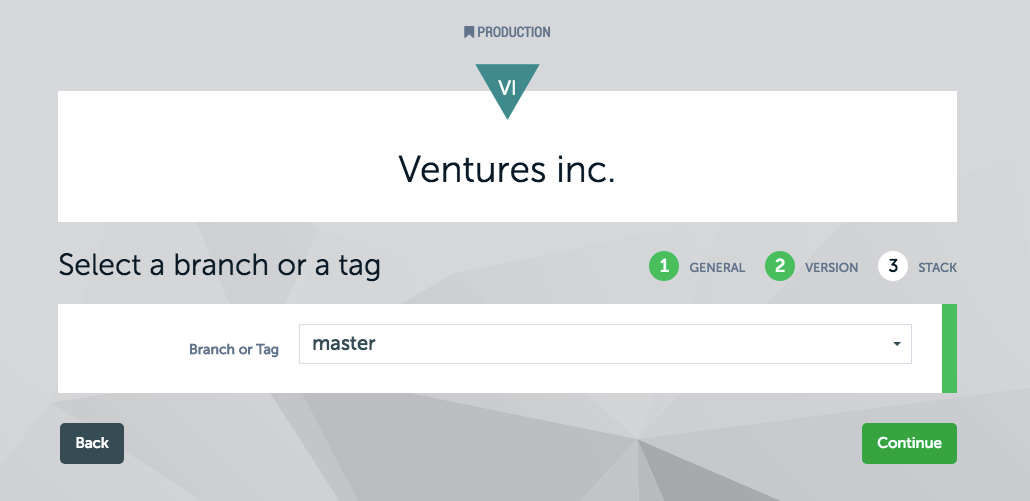Click the selected 'master' value text
The height and width of the screenshot is (501, 1030).
click(x=344, y=344)
